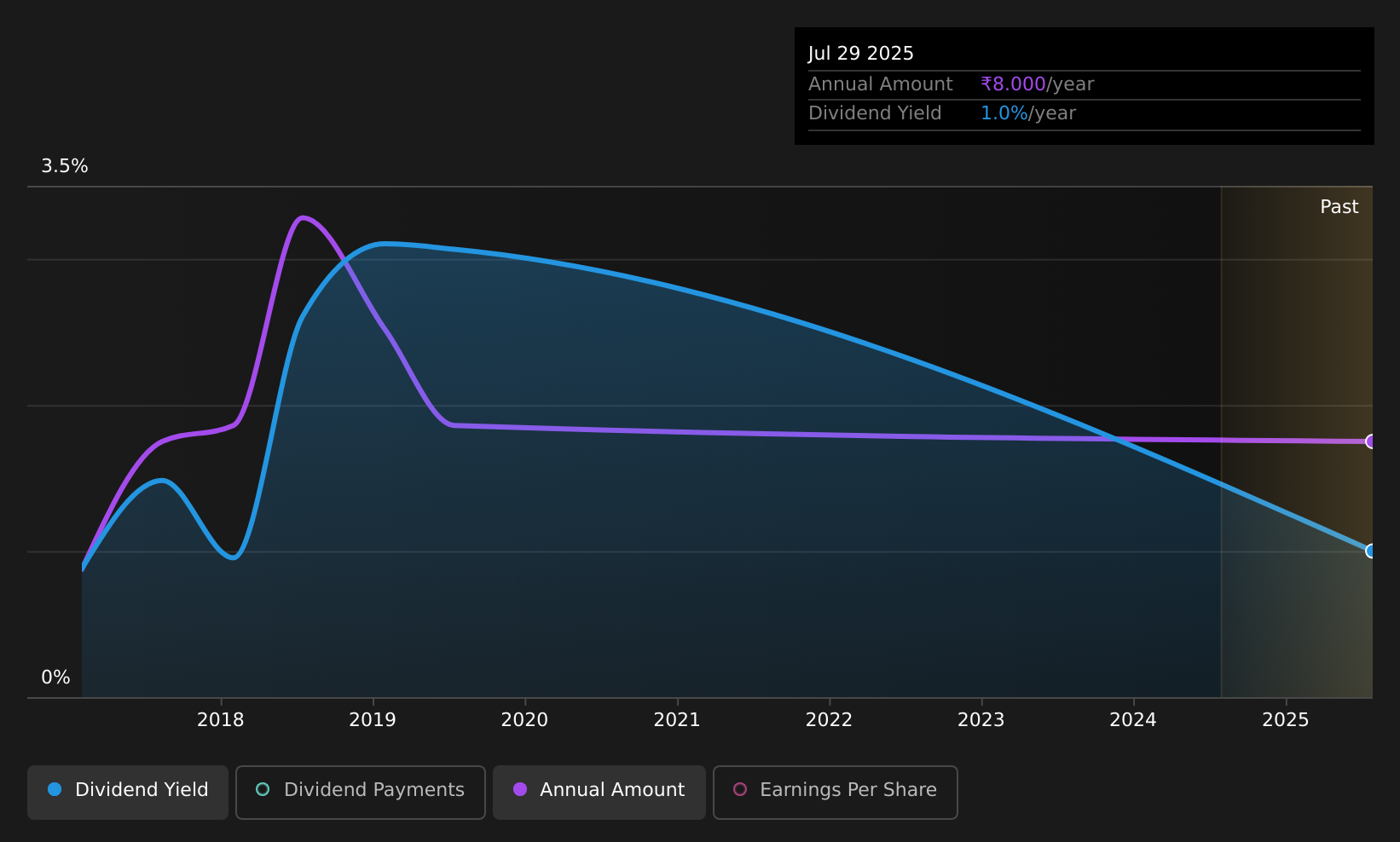Click the ₹8.000/year annual amount value
Viewport: 1400px width, 842px height.
click(1038, 84)
